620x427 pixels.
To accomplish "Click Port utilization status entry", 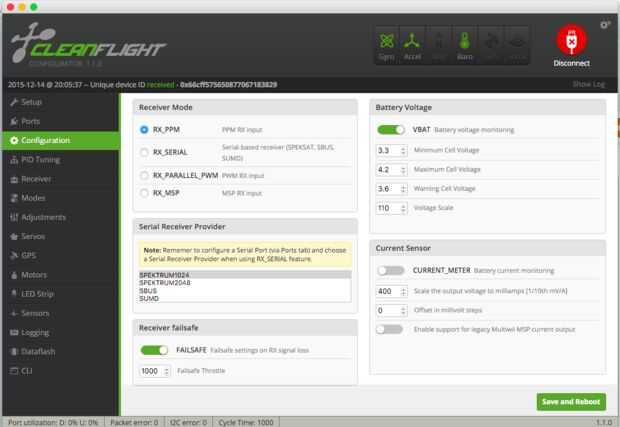I will (x=53, y=422).
